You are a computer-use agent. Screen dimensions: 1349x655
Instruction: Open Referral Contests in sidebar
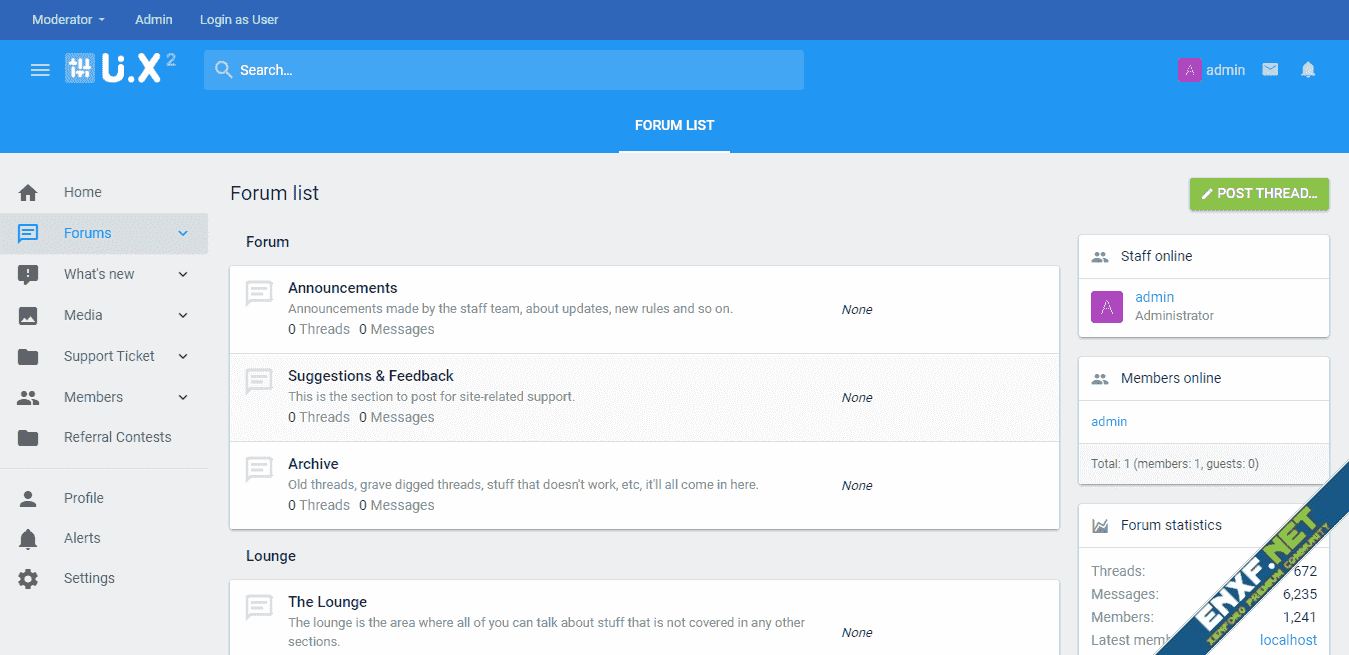pyautogui.click(x=117, y=438)
